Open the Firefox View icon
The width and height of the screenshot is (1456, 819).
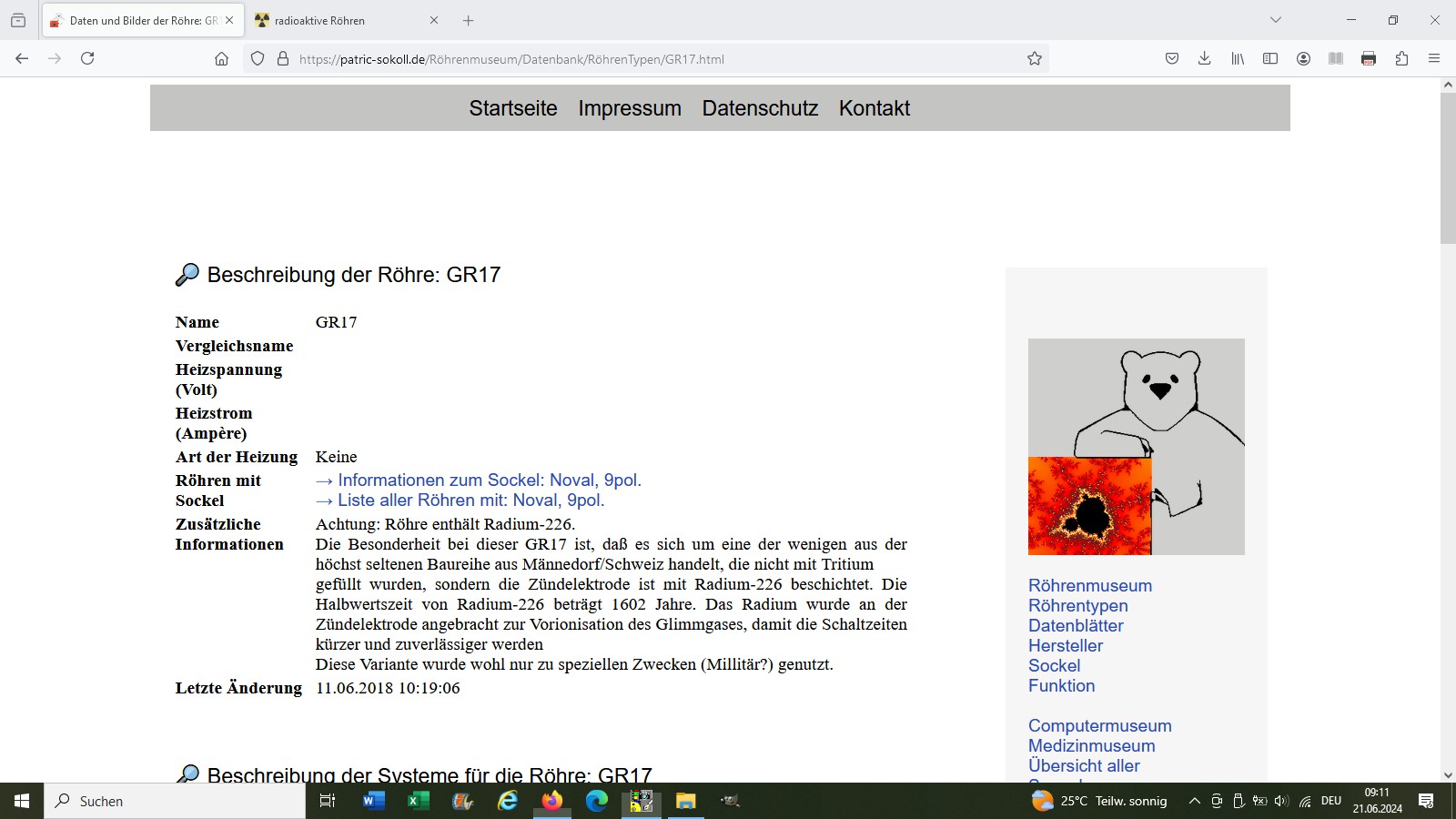[x=18, y=20]
